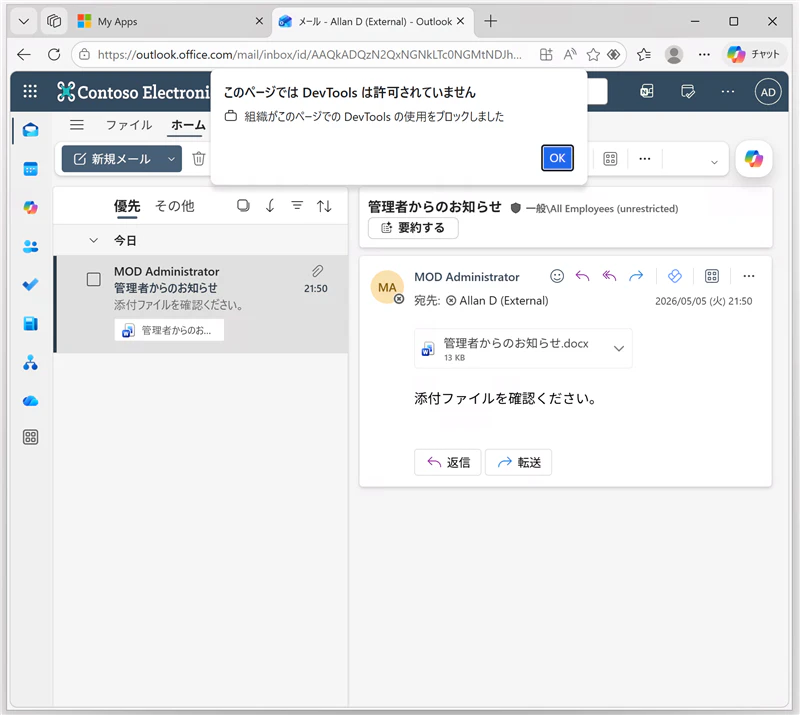Open the OneNote feed icon in the header

[x=647, y=91]
